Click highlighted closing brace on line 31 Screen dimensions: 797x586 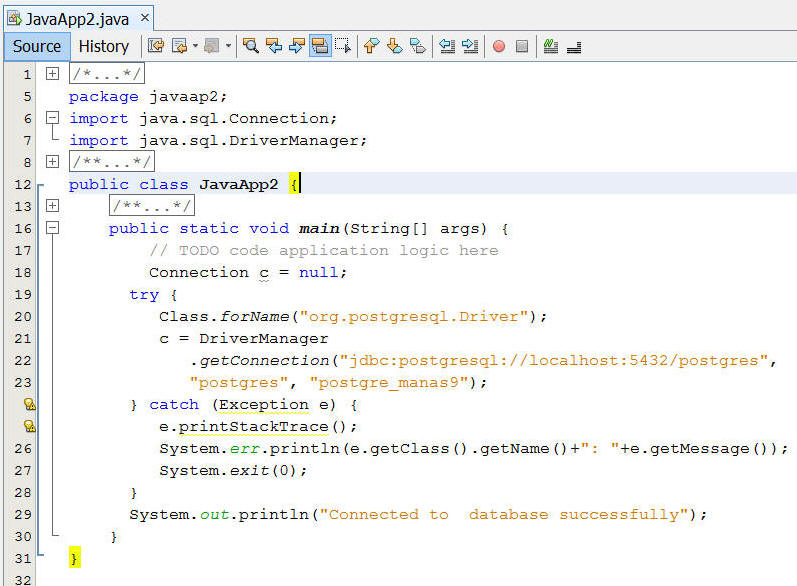point(75,559)
